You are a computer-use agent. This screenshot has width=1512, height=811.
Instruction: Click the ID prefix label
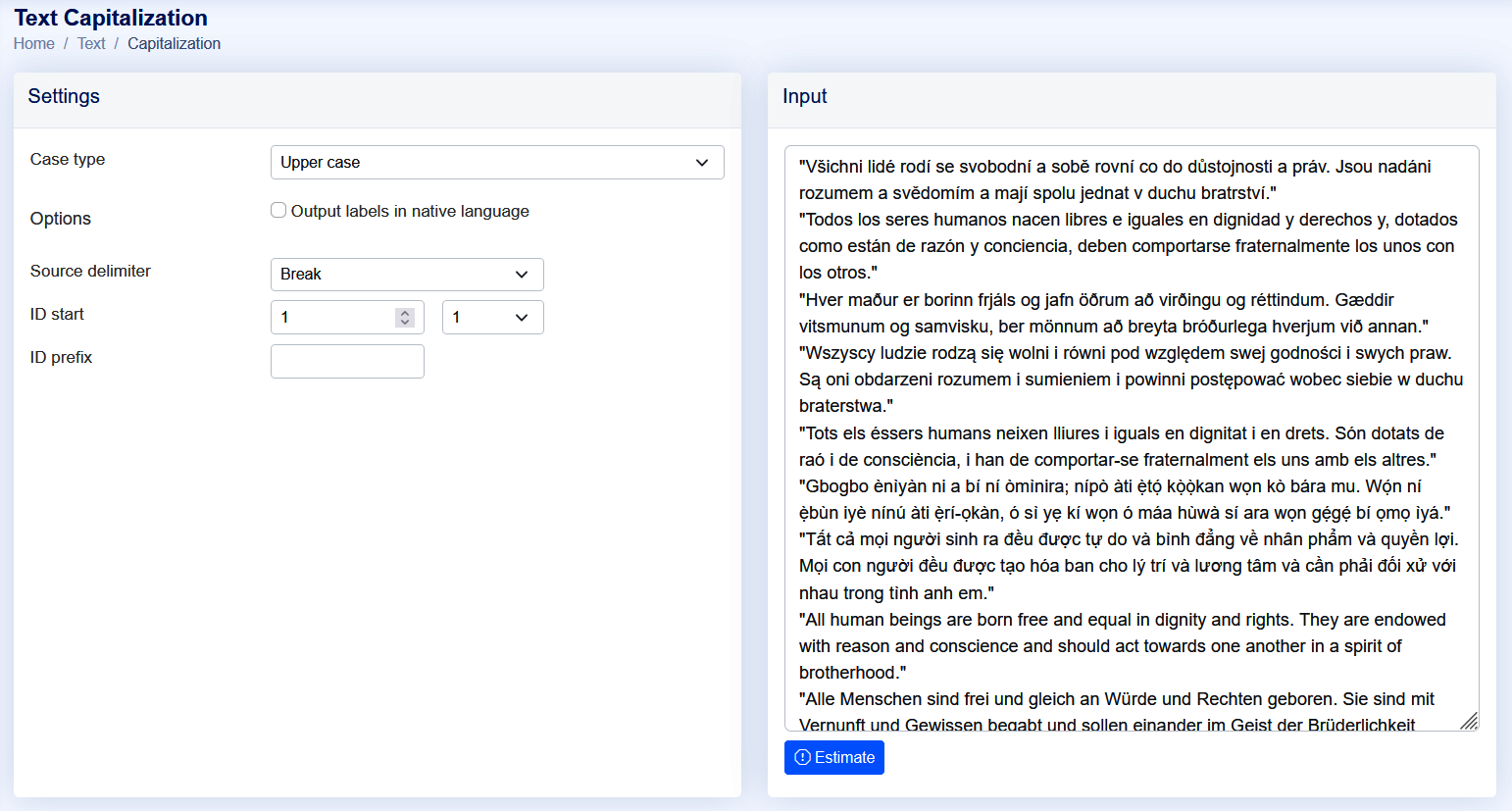(x=61, y=357)
